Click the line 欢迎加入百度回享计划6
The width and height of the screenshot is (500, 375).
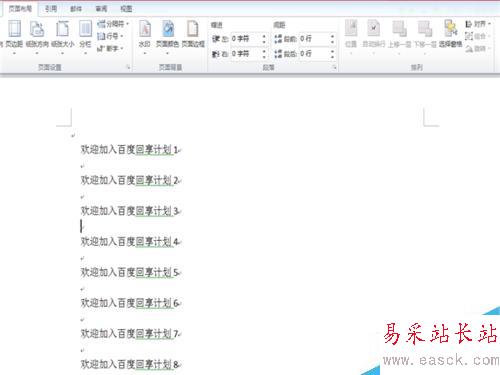[x=130, y=303]
